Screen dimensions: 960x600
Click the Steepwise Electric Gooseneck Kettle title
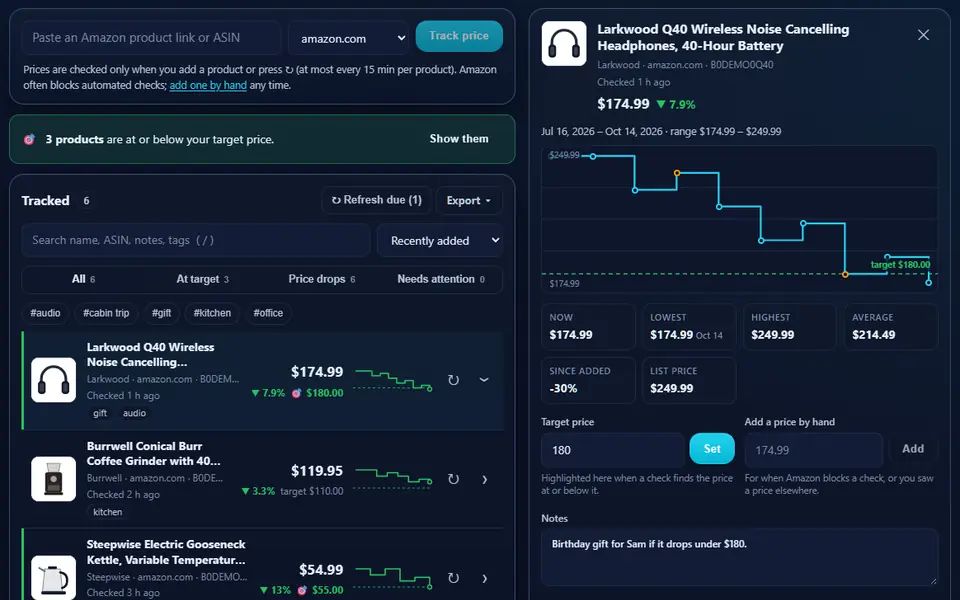click(166, 552)
